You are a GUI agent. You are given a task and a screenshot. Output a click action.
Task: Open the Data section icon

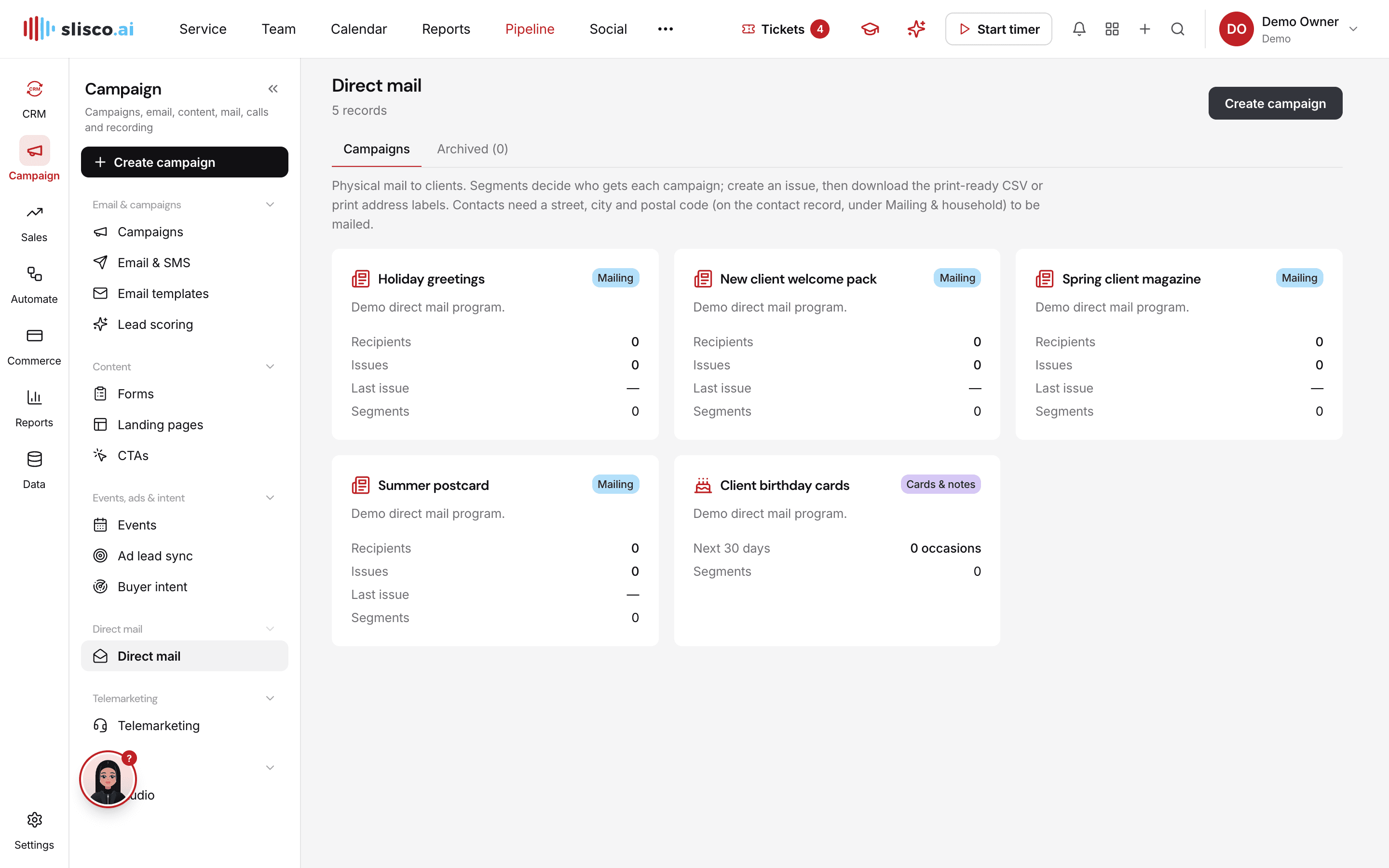[x=34, y=459]
